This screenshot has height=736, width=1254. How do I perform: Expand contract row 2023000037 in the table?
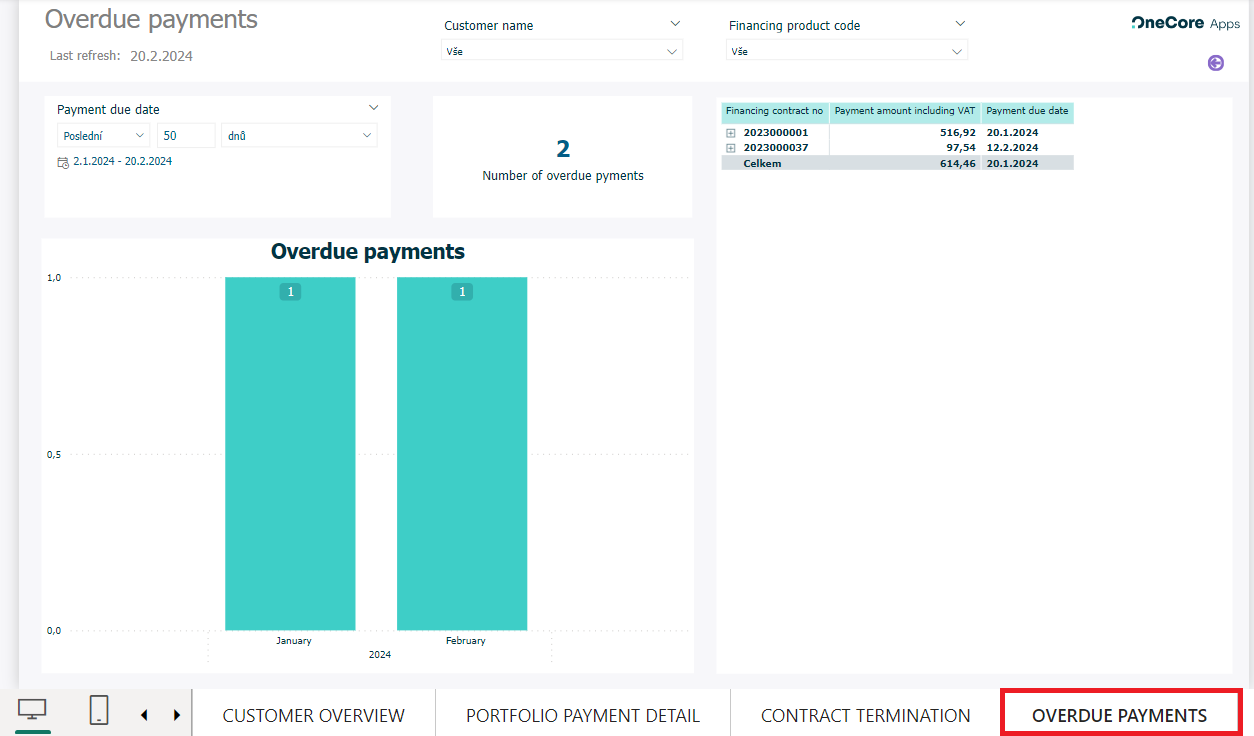(731, 147)
